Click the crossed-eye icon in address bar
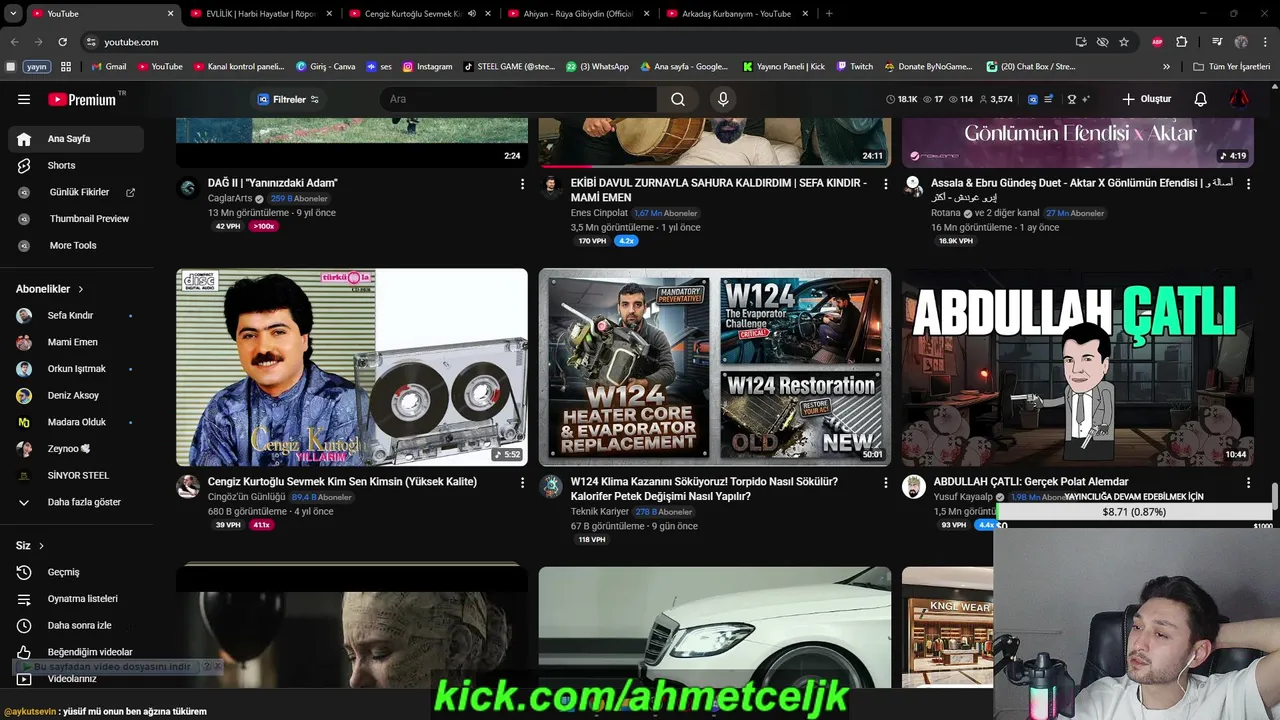The width and height of the screenshot is (1280, 720). (1102, 42)
